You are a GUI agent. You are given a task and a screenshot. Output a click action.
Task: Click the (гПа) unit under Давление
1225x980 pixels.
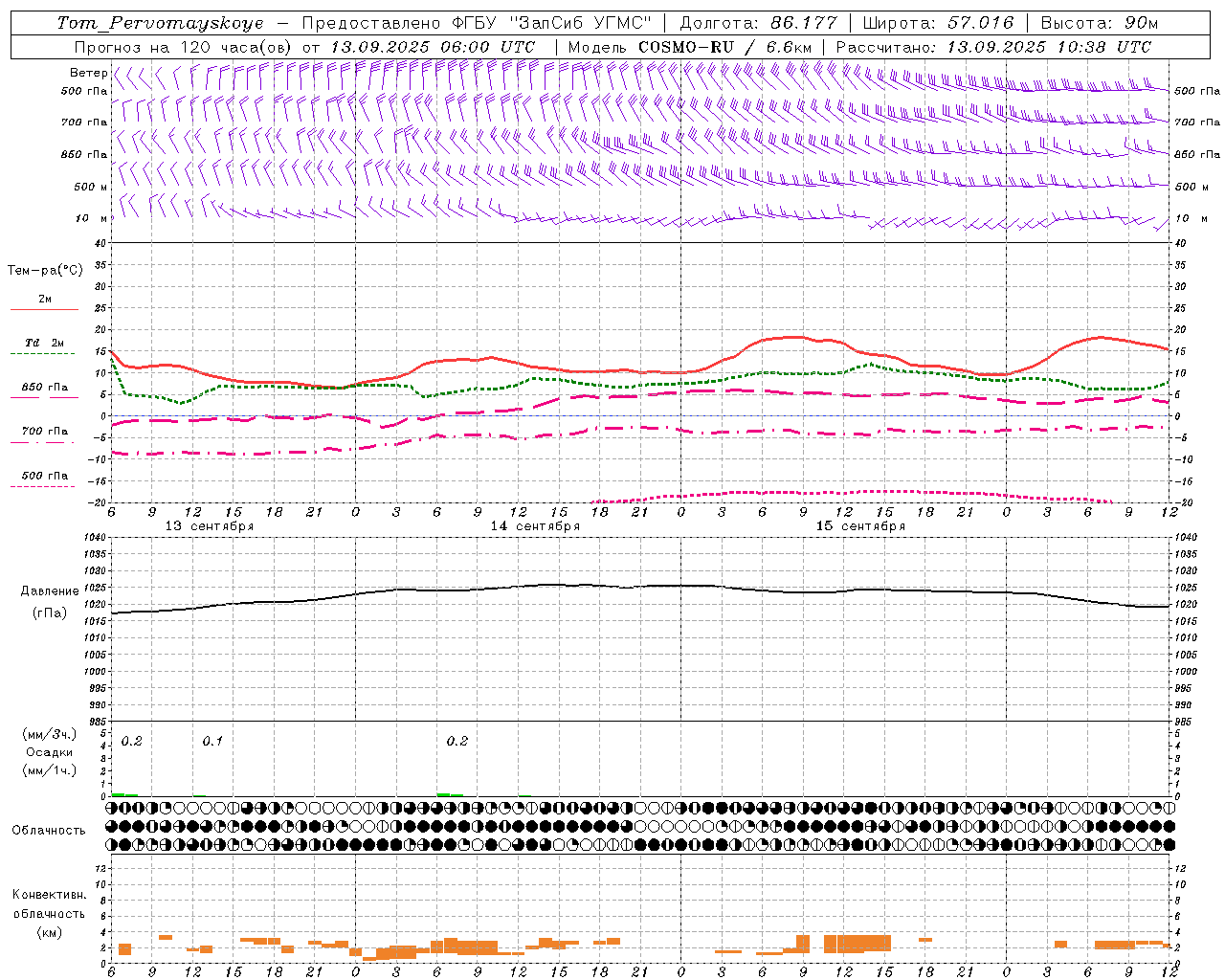(x=49, y=612)
